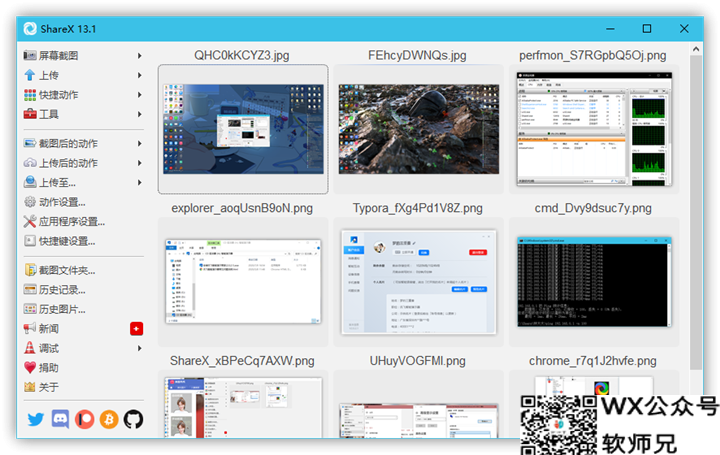Click the ShareX logo in title bar
The height and width of the screenshot is (455, 720).
click(x=30, y=29)
